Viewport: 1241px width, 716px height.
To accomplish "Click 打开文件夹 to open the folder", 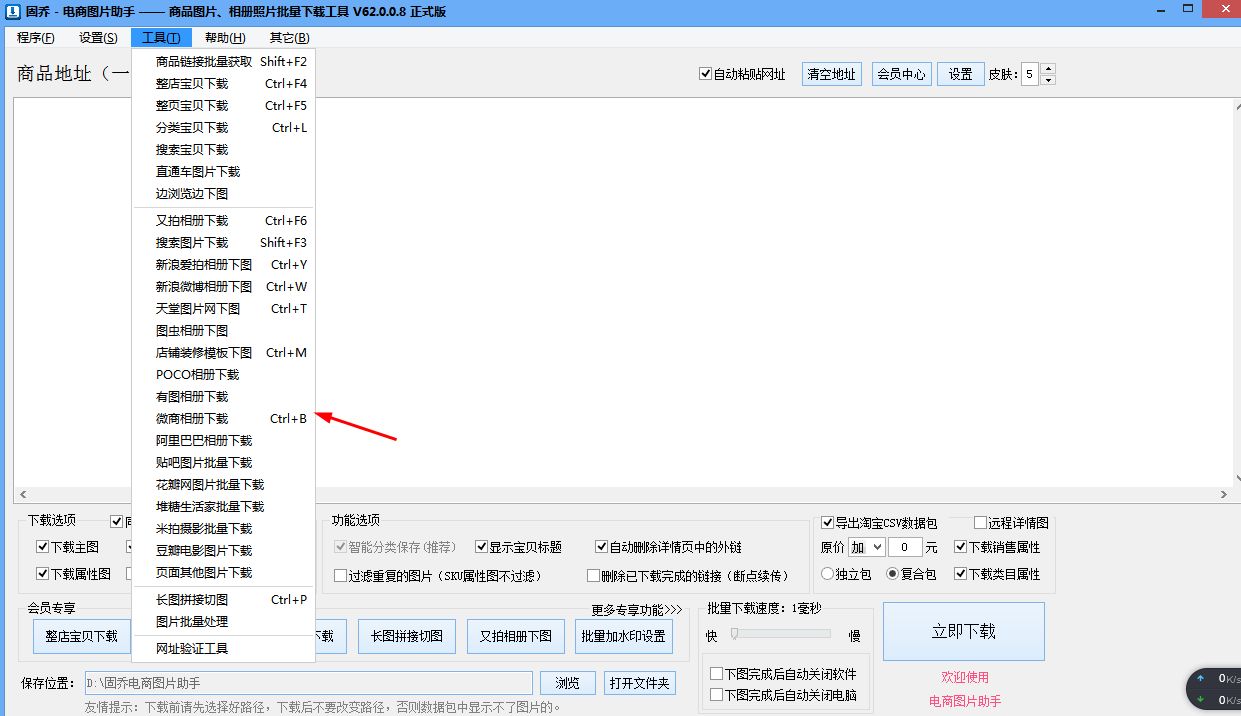I will pyautogui.click(x=641, y=683).
